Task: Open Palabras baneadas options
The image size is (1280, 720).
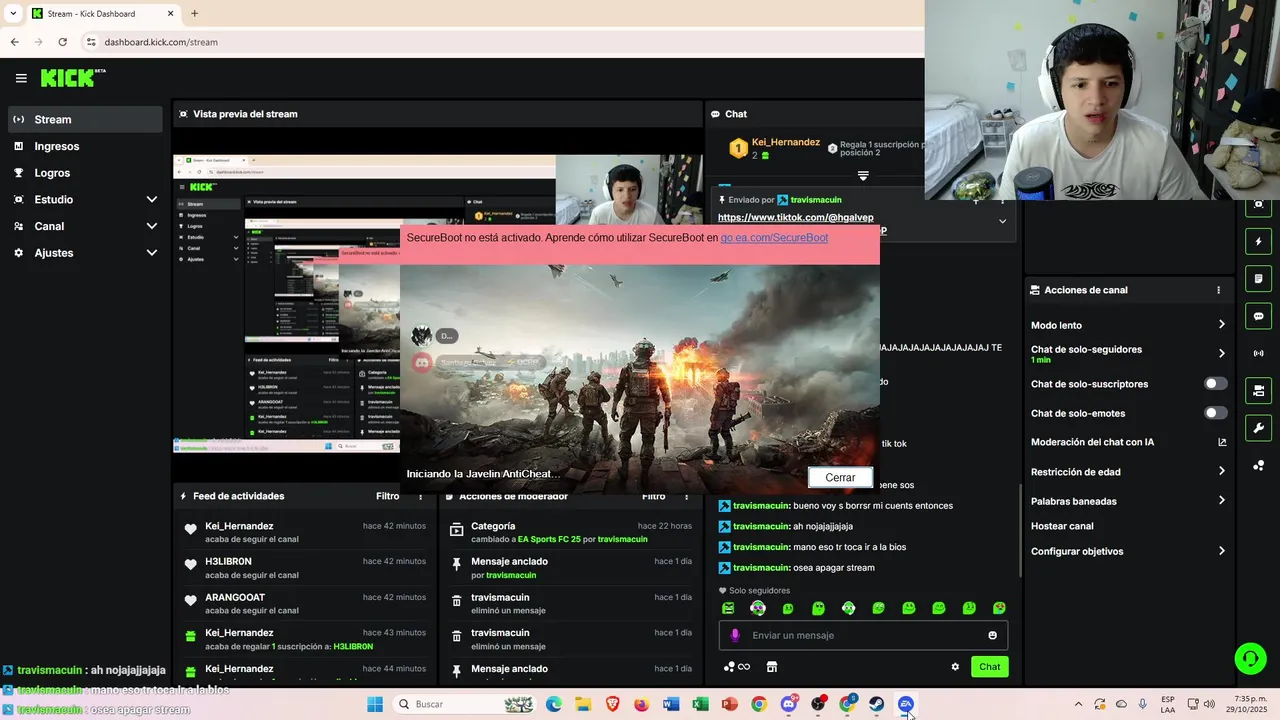Action: (x=1128, y=501)
